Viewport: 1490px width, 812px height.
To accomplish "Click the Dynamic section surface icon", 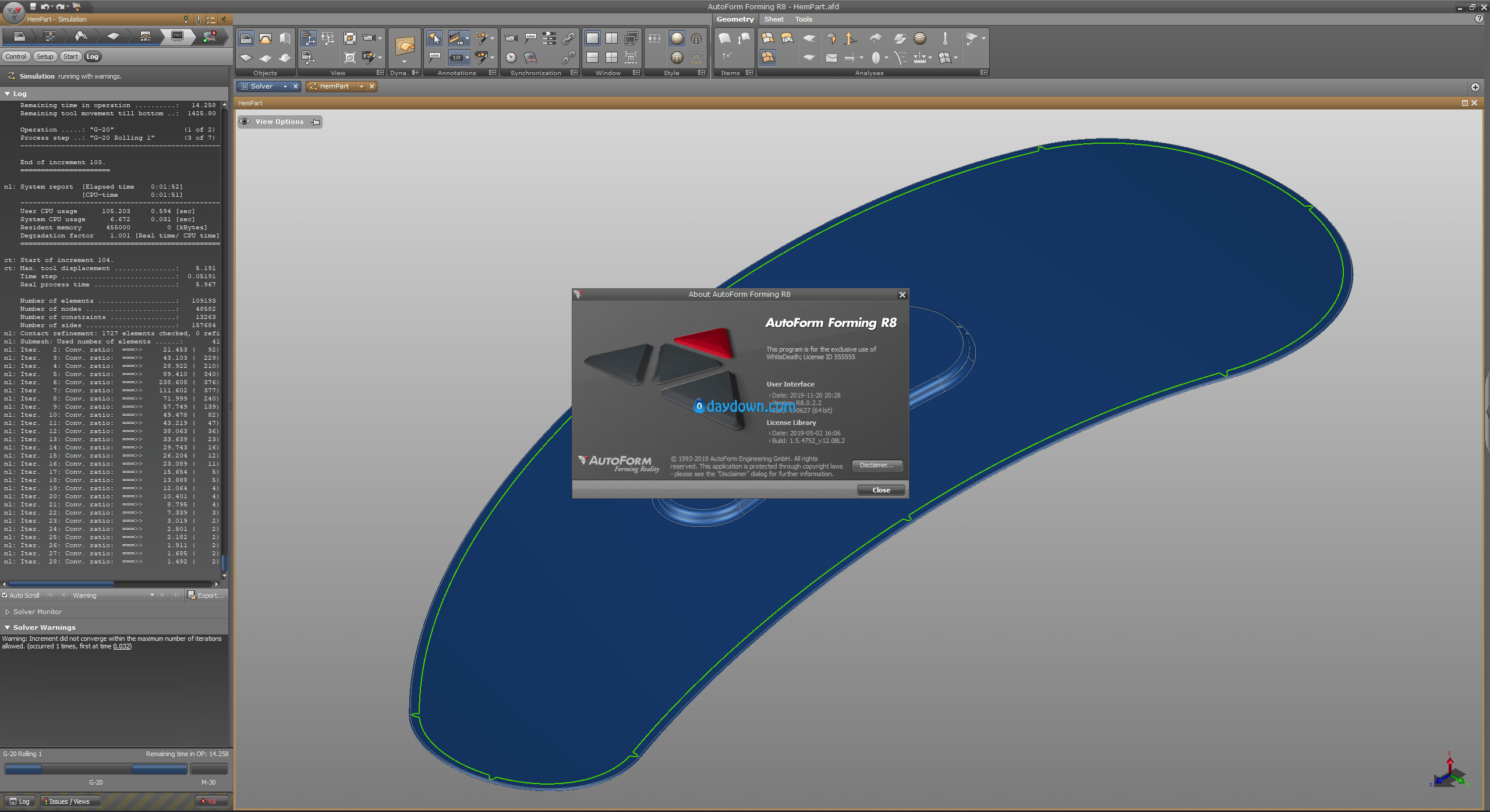I will pos(405,45).
